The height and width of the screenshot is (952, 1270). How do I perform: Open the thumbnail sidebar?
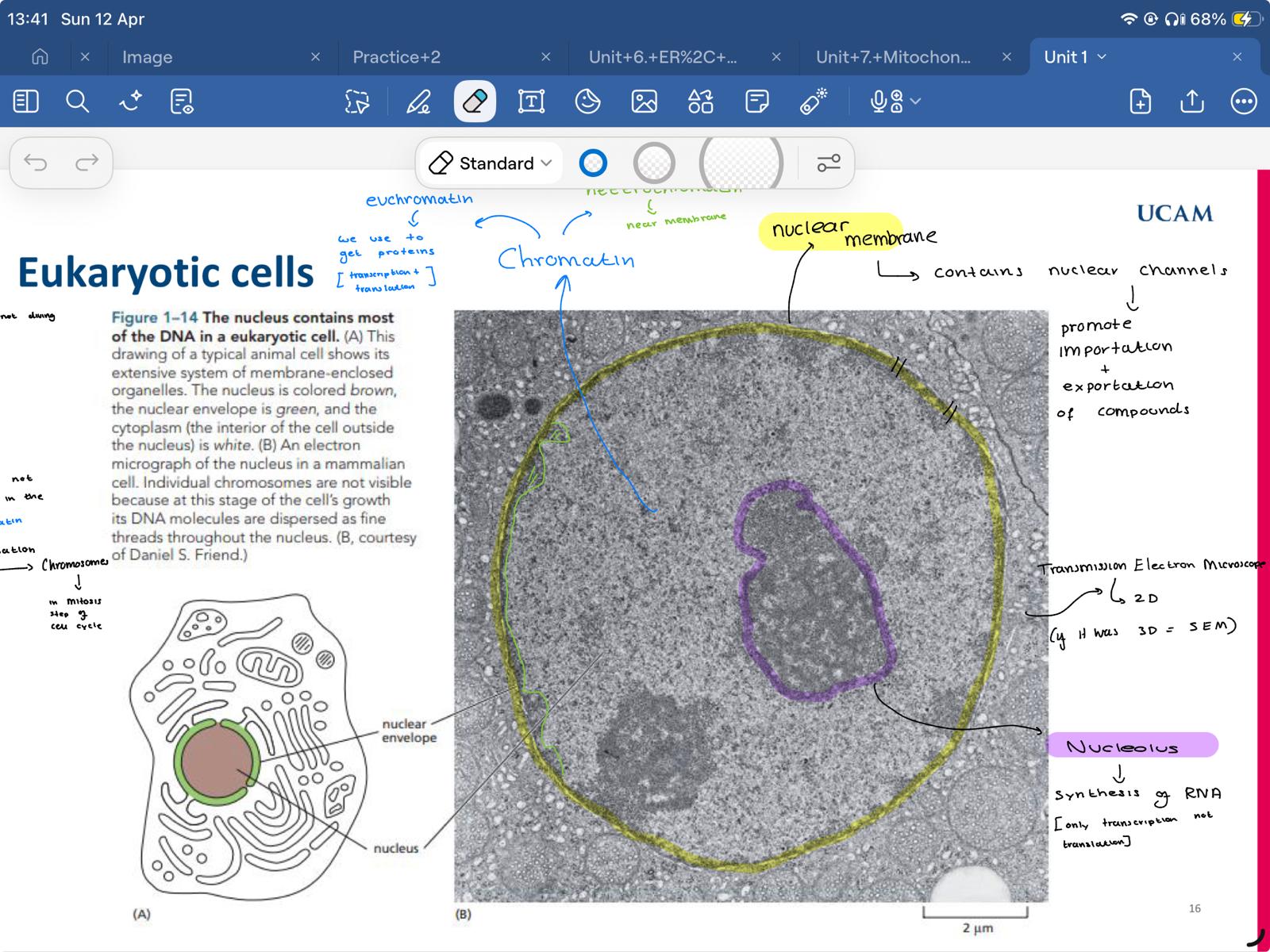coord(26,102)
